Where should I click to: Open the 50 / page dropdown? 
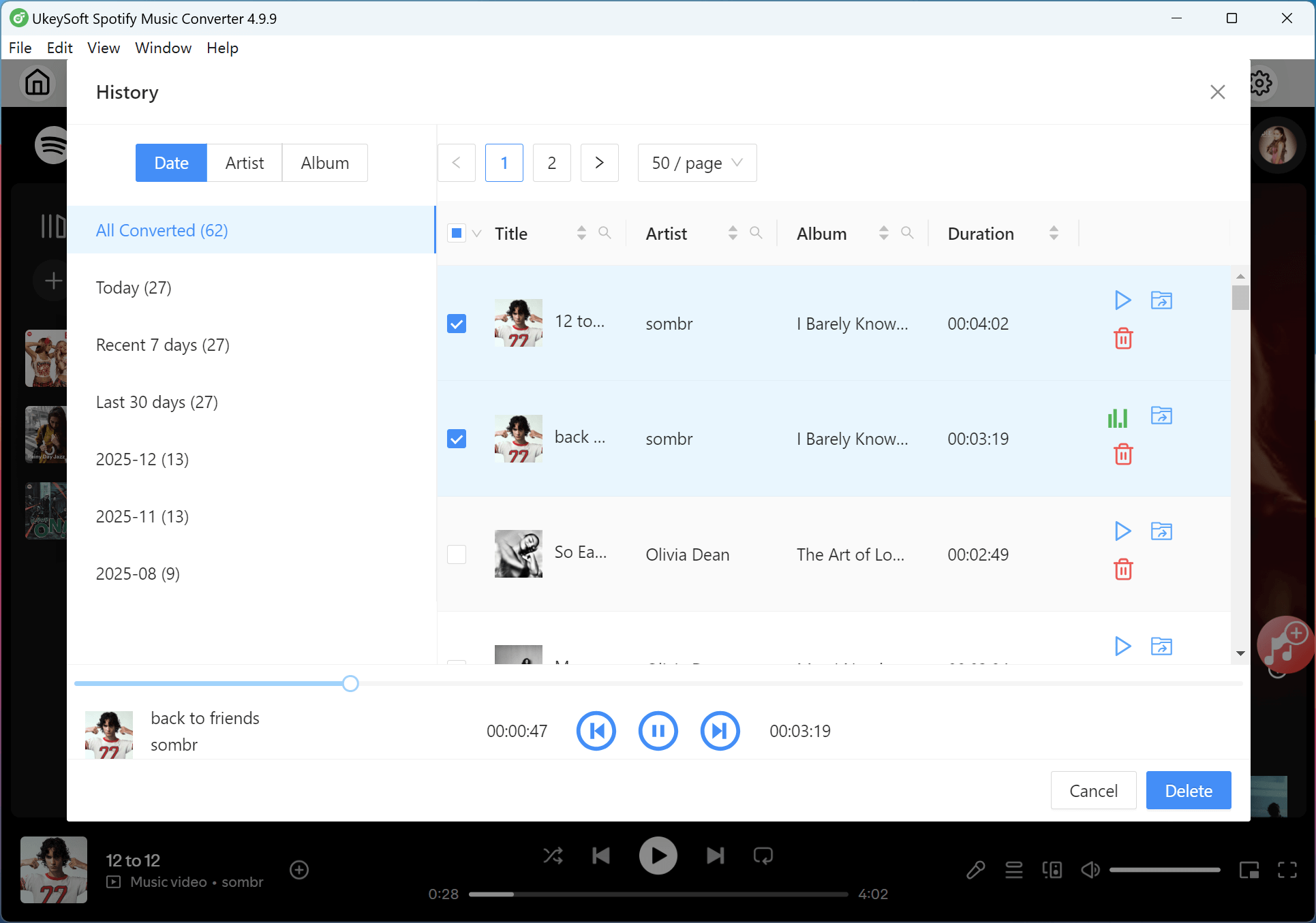[x=697, y=163]
